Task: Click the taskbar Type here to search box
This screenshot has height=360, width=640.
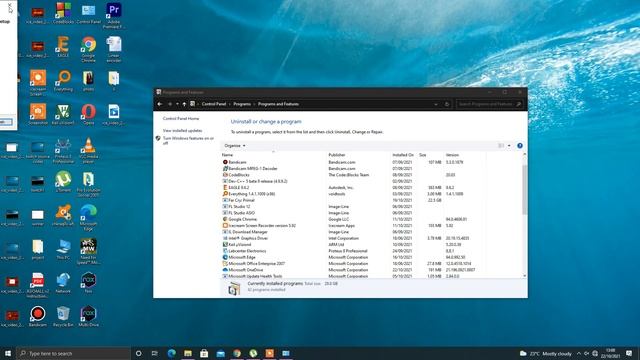Action: pos(74,353)
